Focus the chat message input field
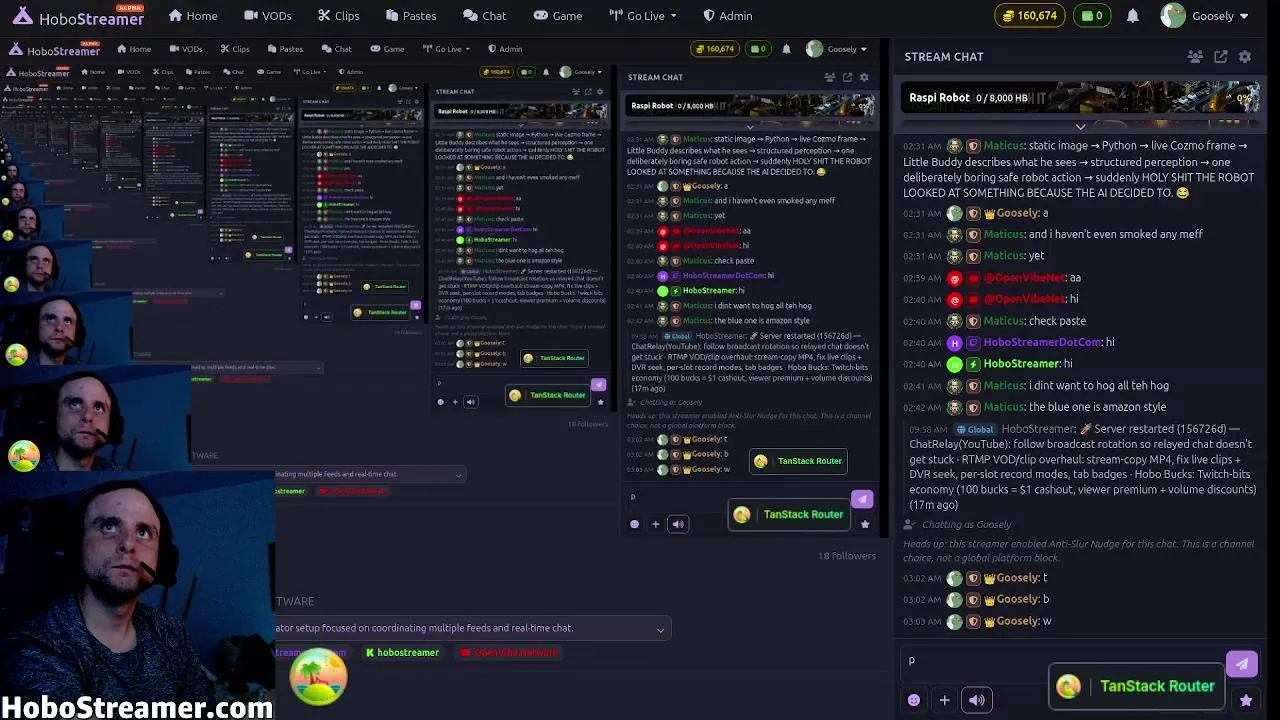This screenshot has height=720, width=1280. click(x=1063, y=662)
